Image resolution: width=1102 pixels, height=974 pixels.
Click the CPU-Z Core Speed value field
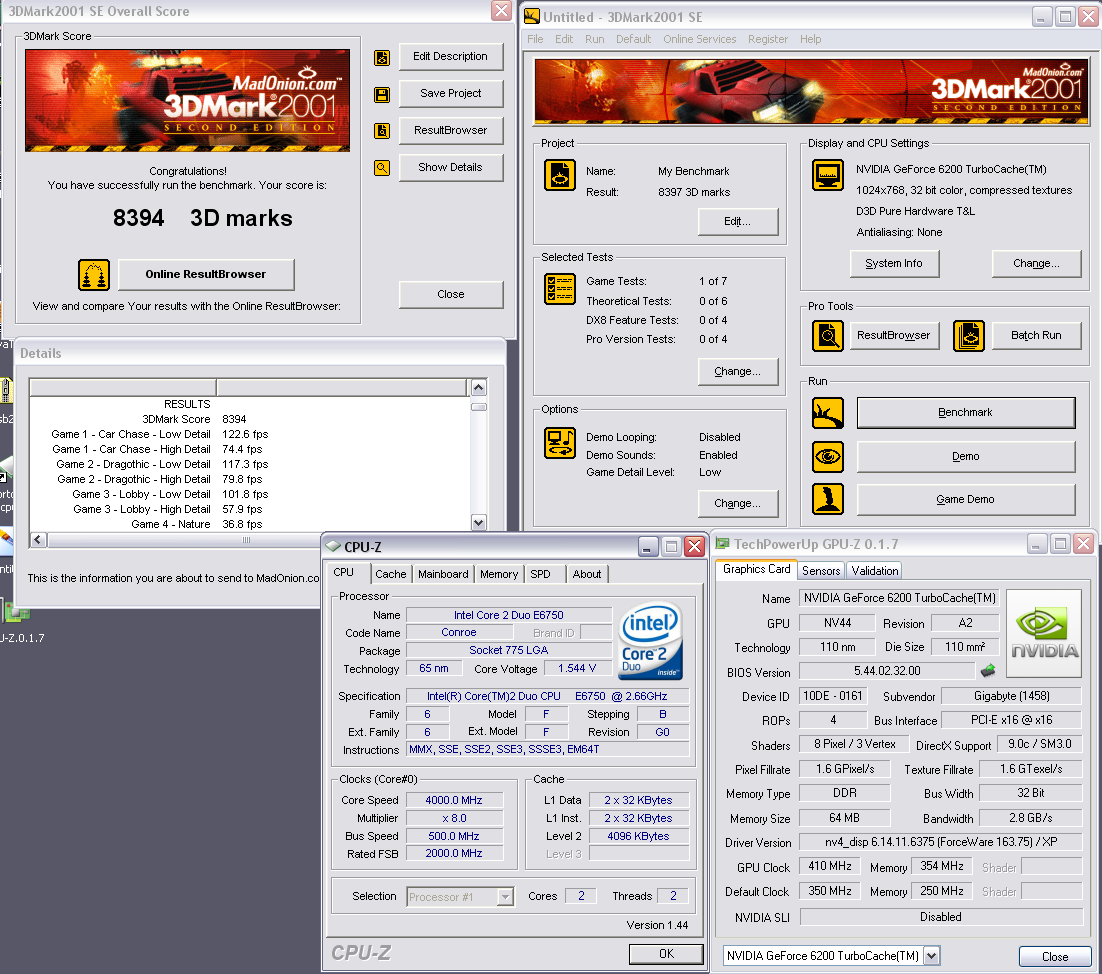454,800
